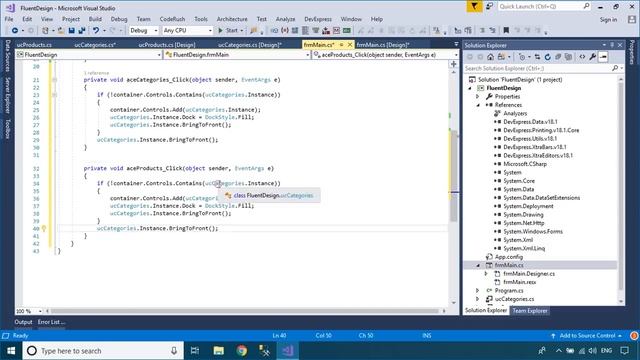640x360 pixels.
Task: Click the Navigate Backward toolbar icon
Action: [x=15, y=31]
